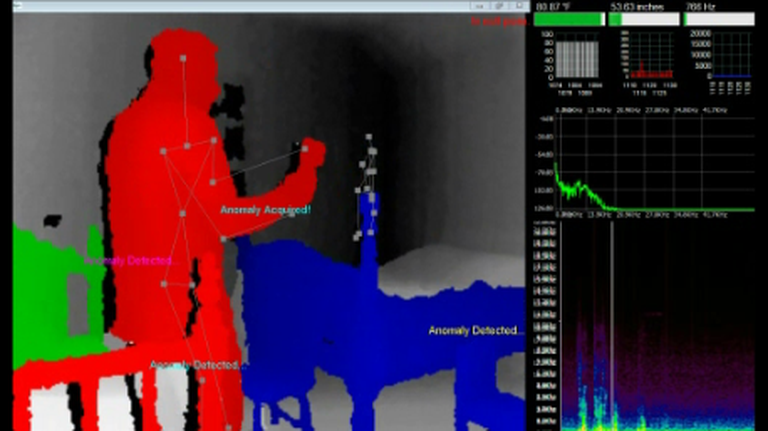Click 'Anomaly Detected' label near bottom red chair

point(194,366)
